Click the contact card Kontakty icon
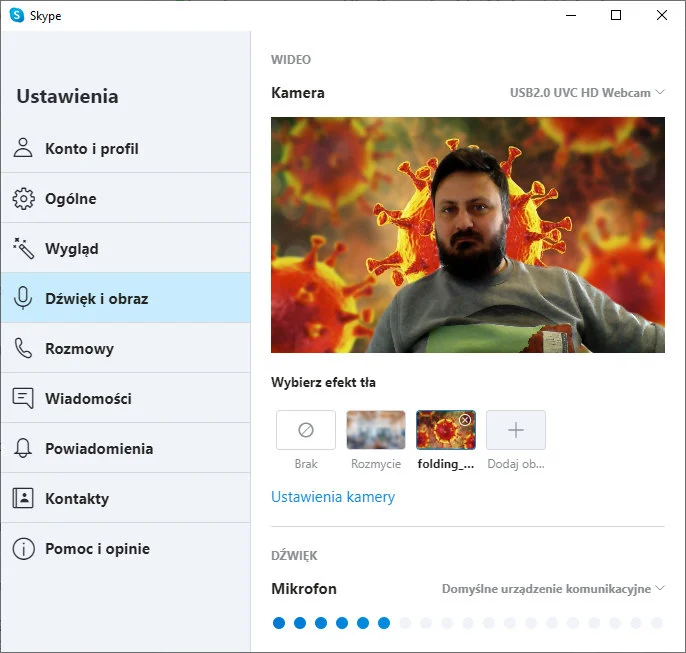686x653 pixels. coord(23,498)
